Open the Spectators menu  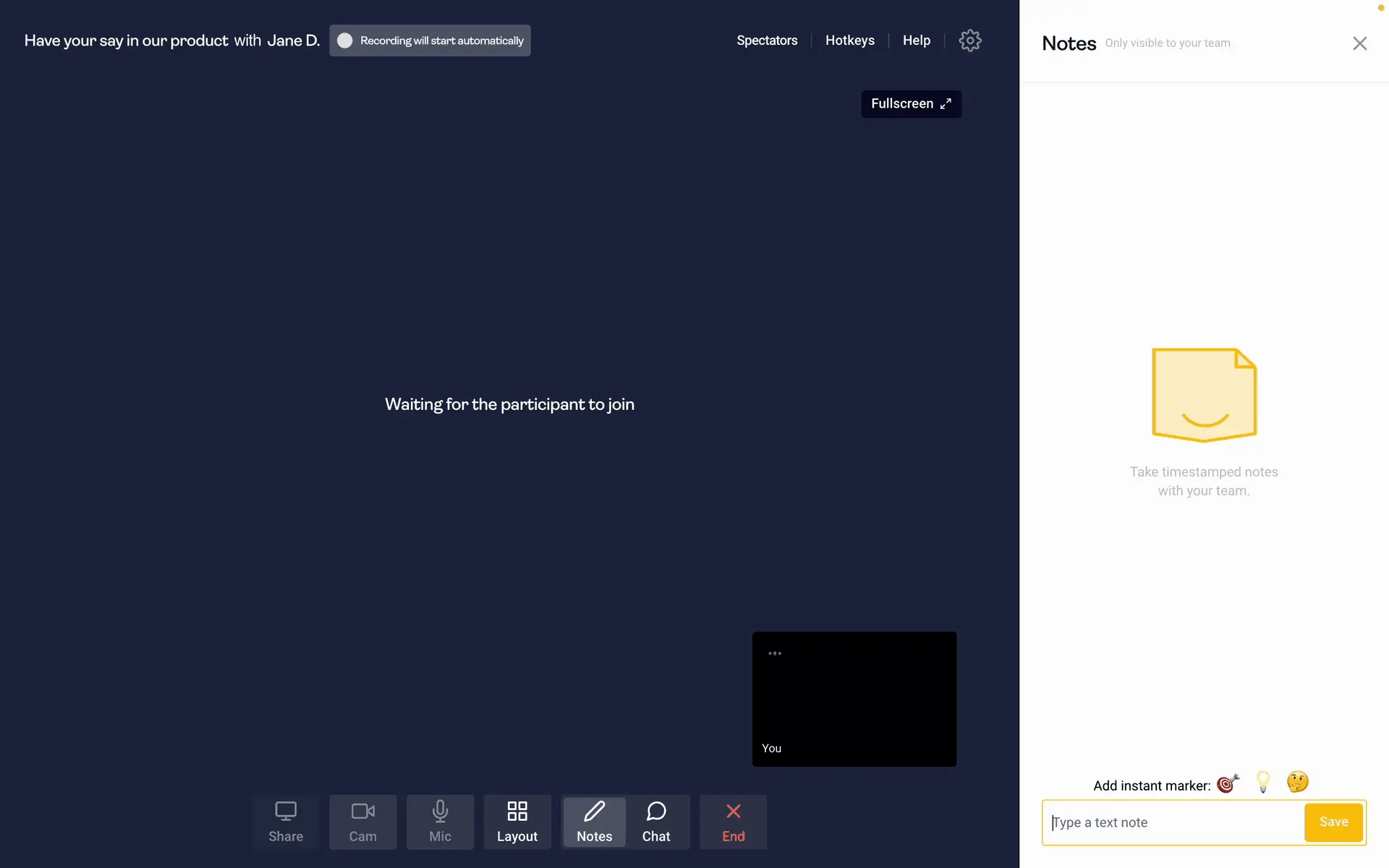coord(767,41)
